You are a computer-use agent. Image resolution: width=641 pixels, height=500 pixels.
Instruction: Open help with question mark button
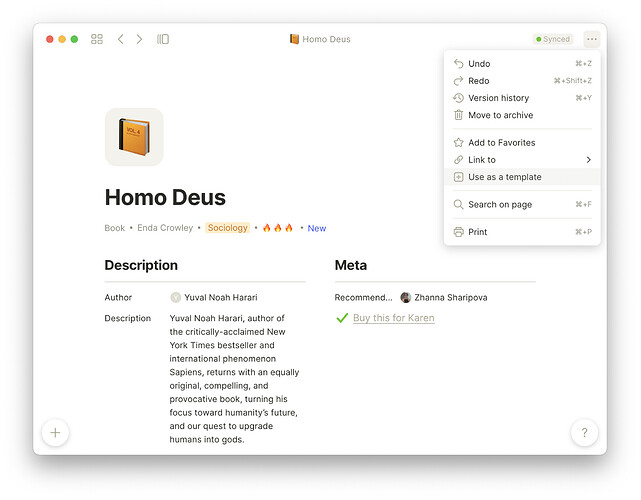coord(585,433)
